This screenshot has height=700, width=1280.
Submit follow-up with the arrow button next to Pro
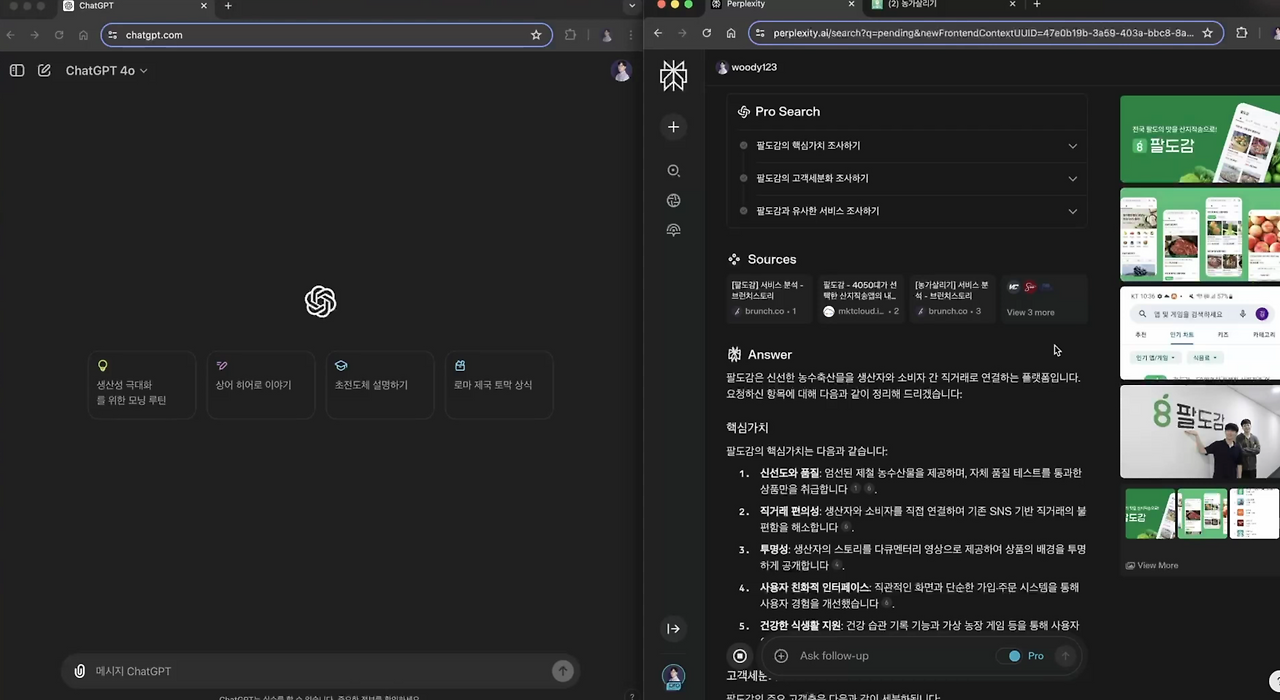point(1066,656)
